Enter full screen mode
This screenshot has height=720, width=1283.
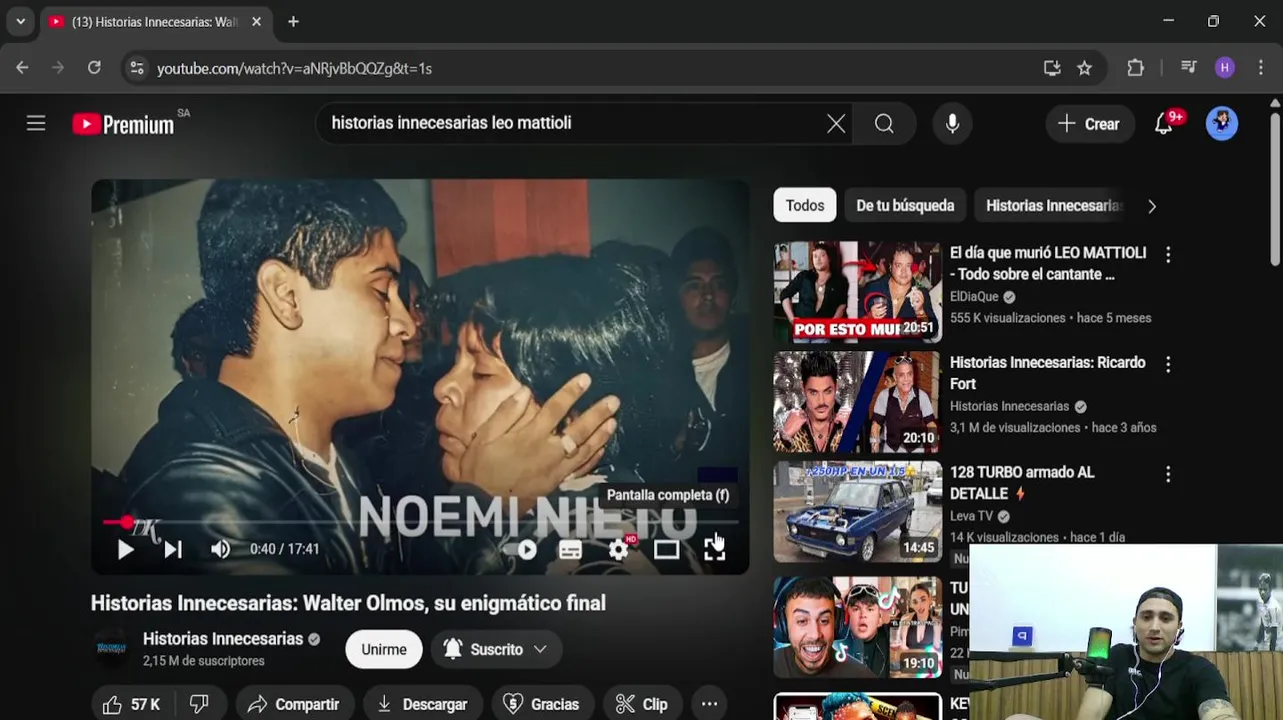714,548
